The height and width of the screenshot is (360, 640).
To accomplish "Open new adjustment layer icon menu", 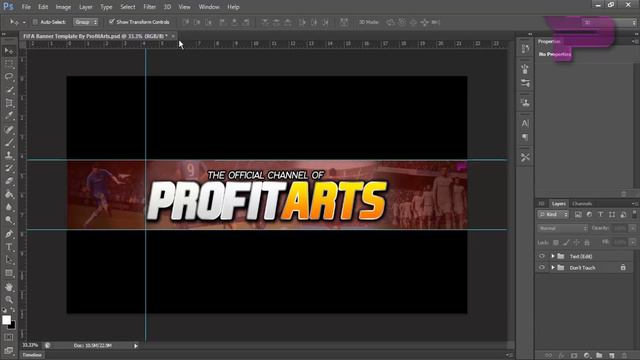I will pyautogui.click(x=587, y=356).
